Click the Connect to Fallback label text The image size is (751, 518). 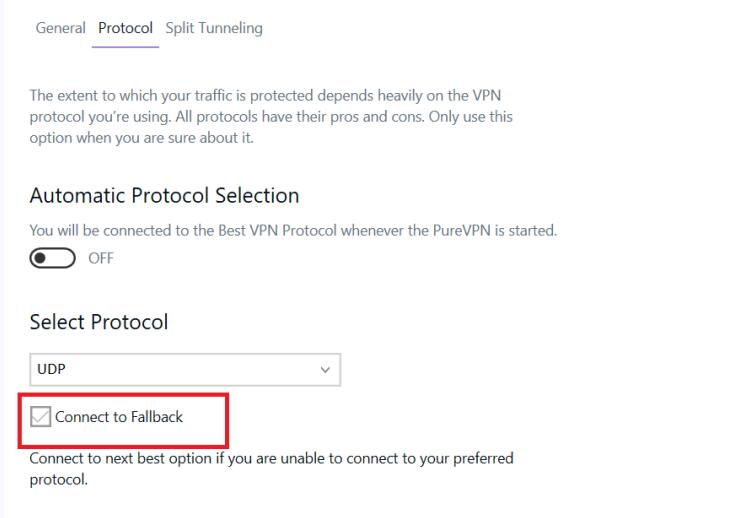119,417
